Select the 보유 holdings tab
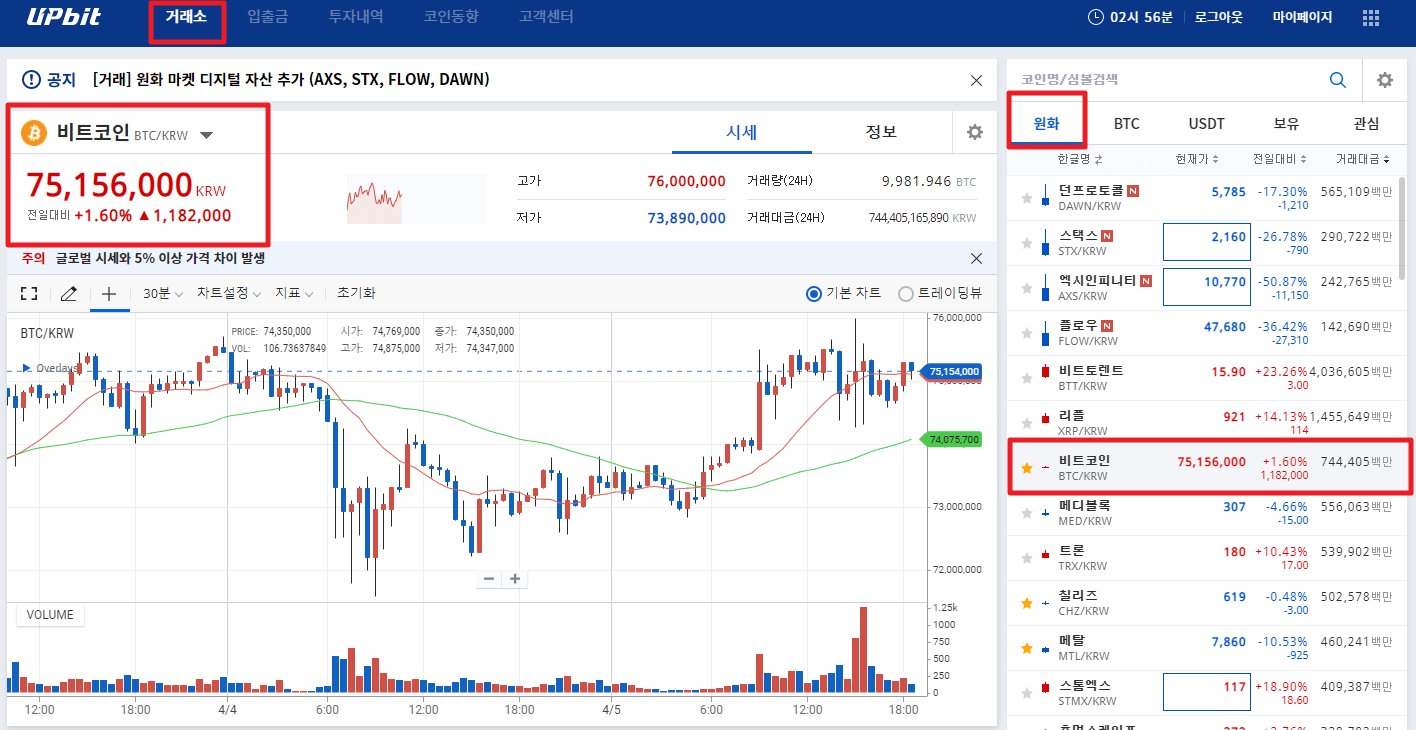This screenshot has width=1416, height=730. point(1286,124)
